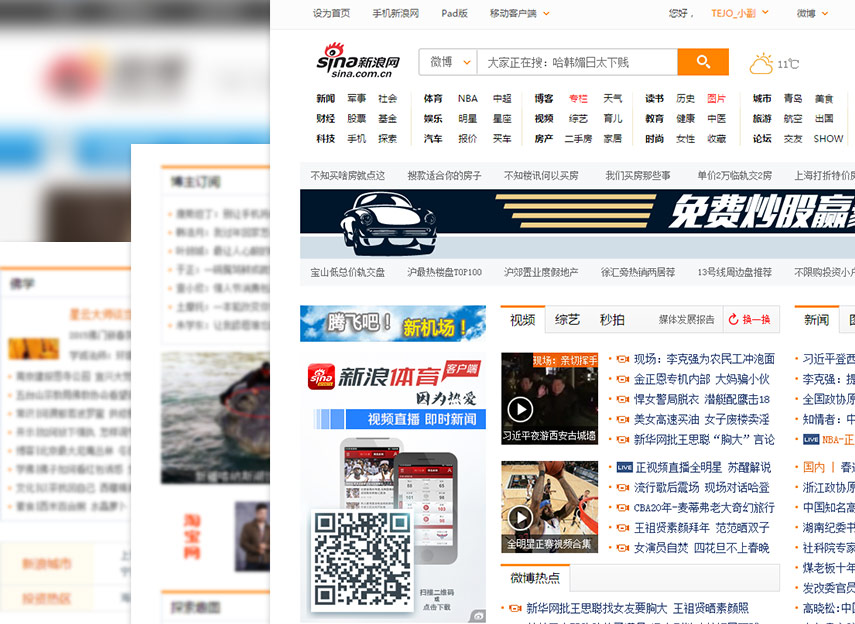Open 论坛 navigation link

tap(762, 139)
